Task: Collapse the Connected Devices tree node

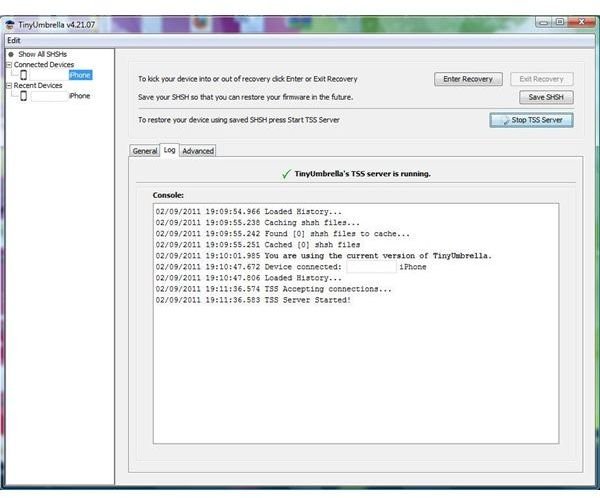Action: [9, 65]
